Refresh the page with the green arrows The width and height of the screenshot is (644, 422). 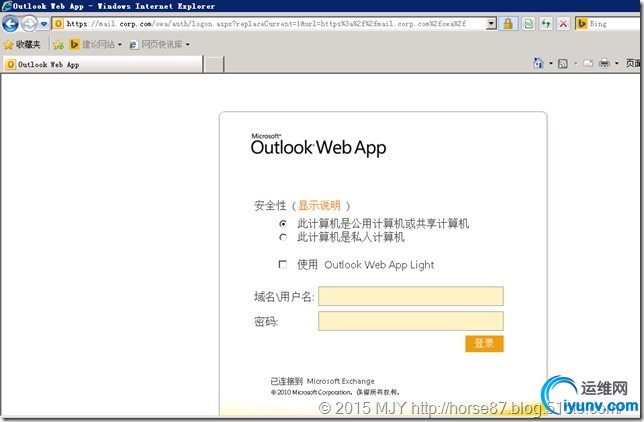[546, 24]
